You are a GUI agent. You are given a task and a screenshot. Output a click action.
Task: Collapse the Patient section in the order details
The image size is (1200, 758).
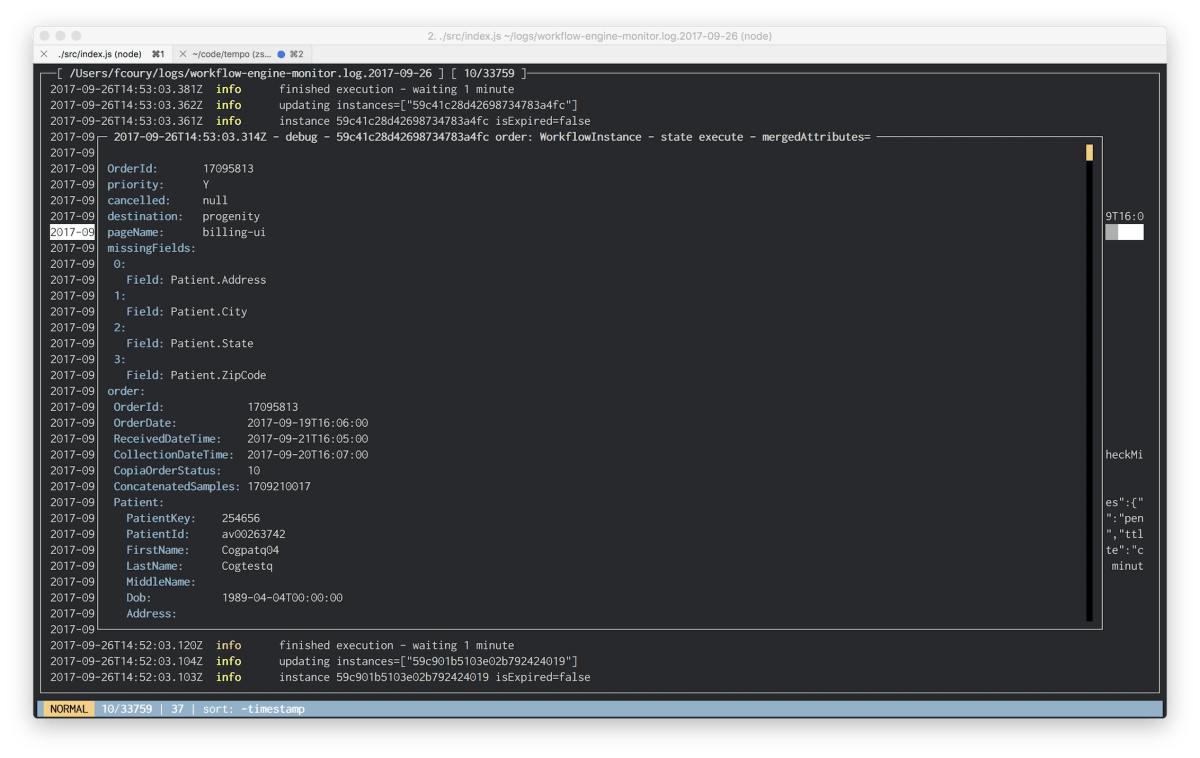[x=140, y=501]
